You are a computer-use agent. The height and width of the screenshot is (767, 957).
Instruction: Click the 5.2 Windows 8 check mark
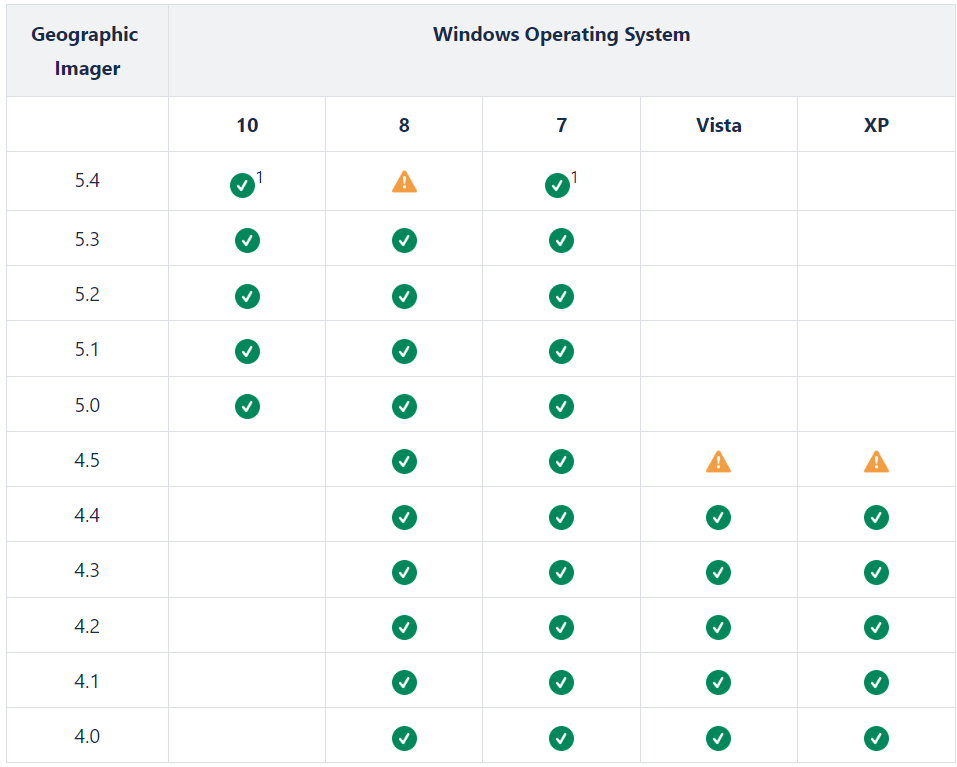coord(404,297)
